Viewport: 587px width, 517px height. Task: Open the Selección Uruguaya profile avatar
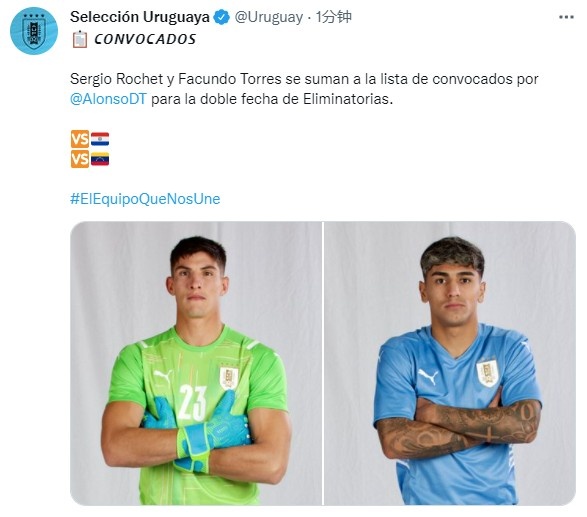pyautogui.click(x=34, y=31)
